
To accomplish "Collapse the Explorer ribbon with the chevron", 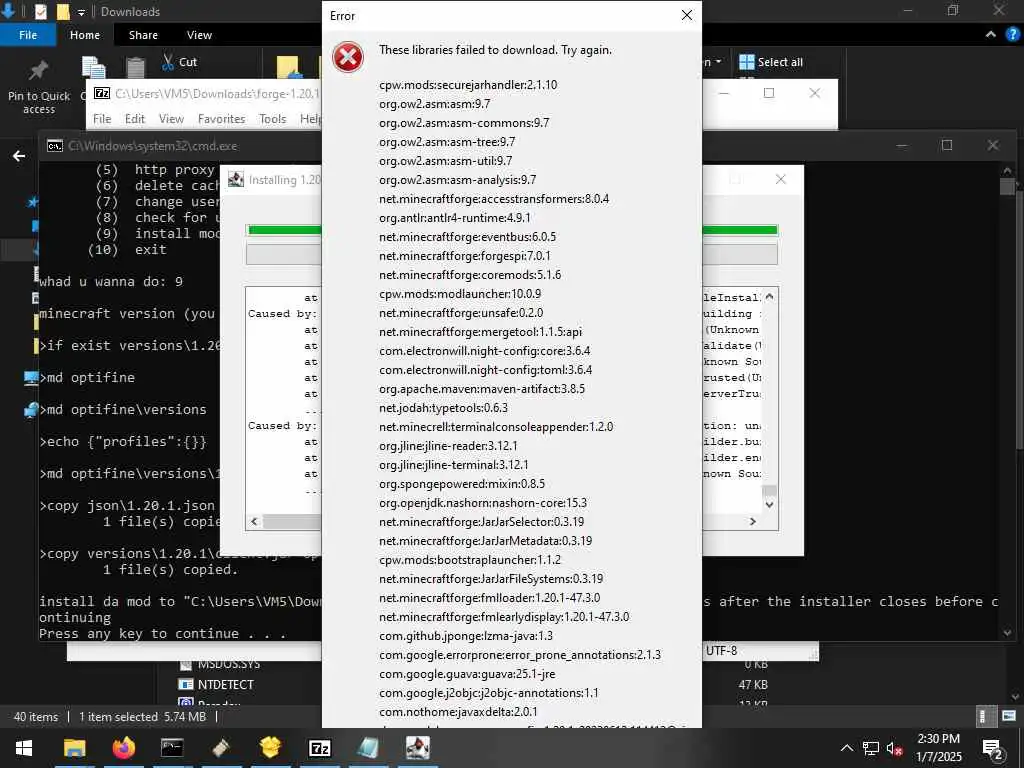I will (991, 35).
